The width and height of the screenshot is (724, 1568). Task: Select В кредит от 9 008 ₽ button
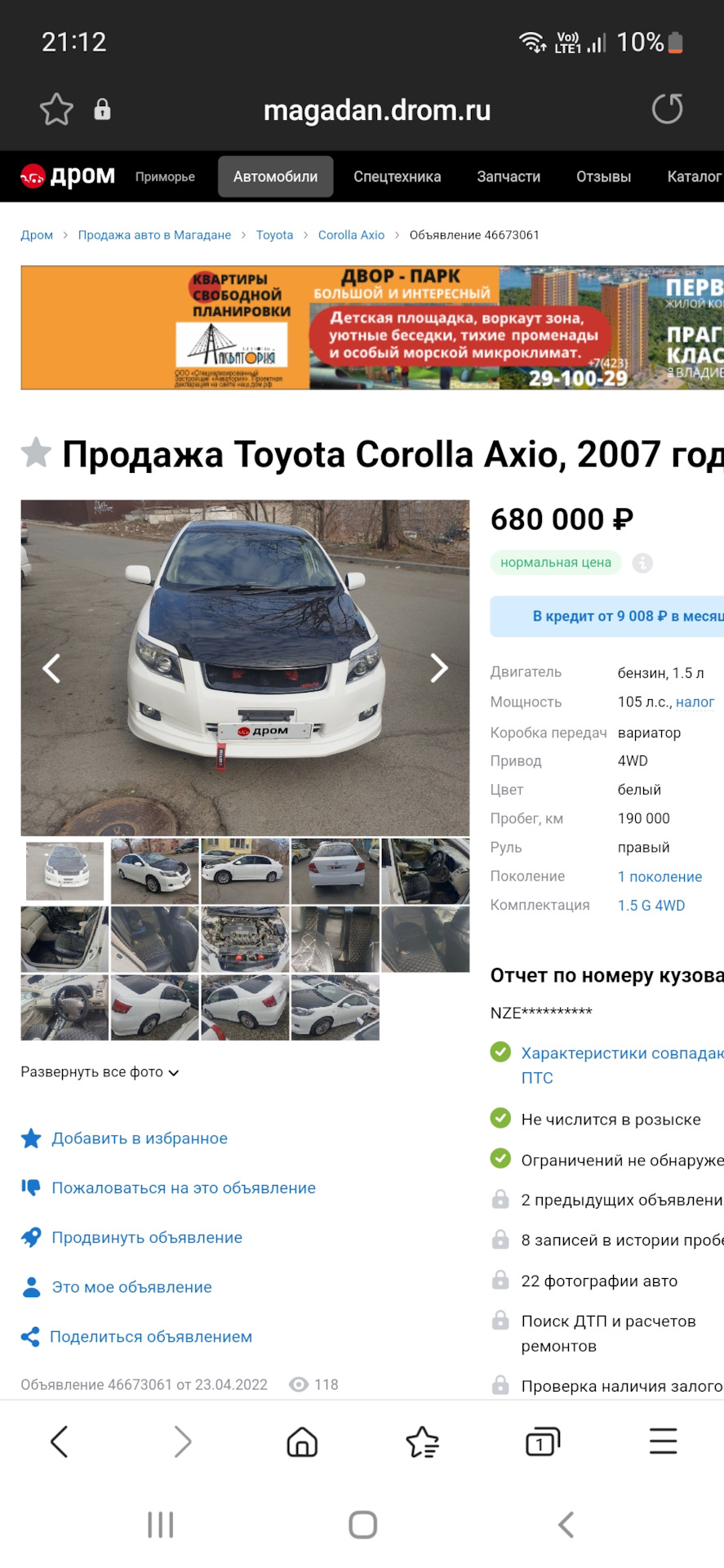pyautogui.click(x=607, y=617)
